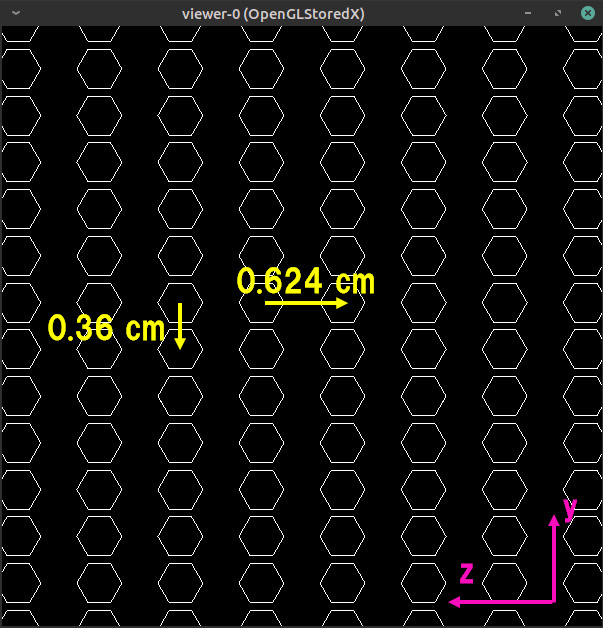This screenshot has height=628, width=603.
Task: Click the viewer-0 (OpenGLStoredX) title text
Action: (273, 14)
